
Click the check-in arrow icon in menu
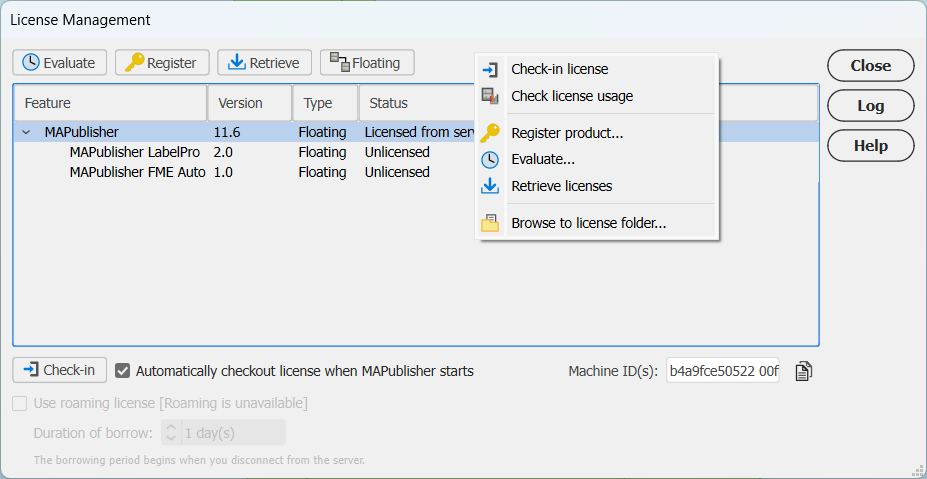[490, 70]
